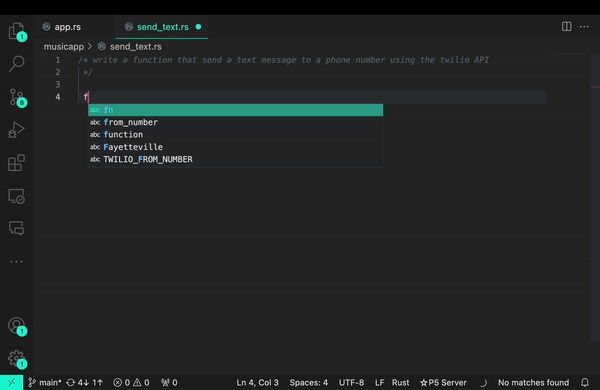This screenshot has height=390, width=600.
Task: Split editor right icon
Action: (x=566, y=26)
